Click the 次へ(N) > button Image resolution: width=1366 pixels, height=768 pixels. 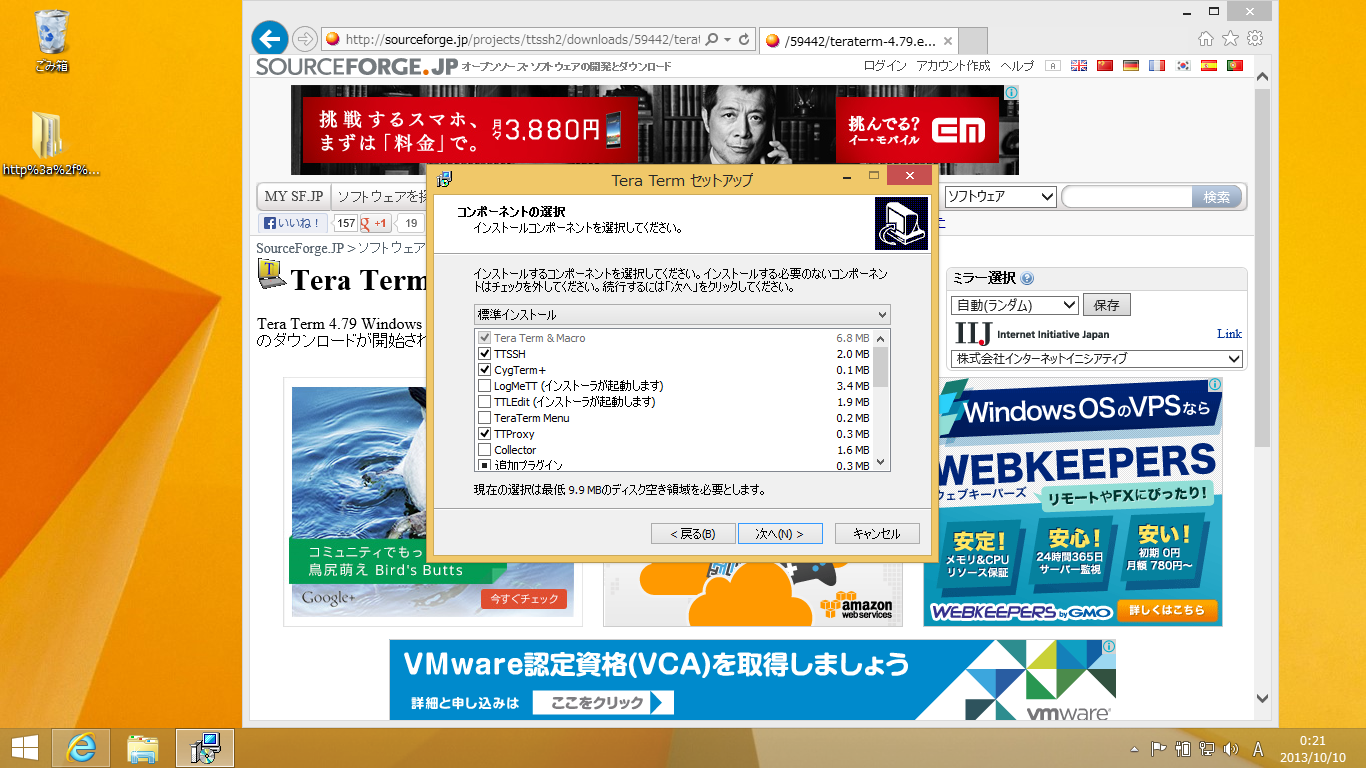tap(780, 534)
